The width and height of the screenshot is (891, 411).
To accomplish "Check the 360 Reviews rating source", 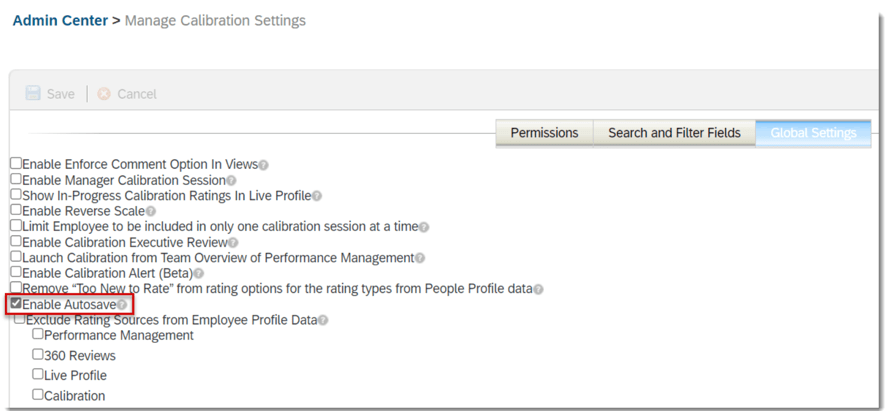I will 38,354.
